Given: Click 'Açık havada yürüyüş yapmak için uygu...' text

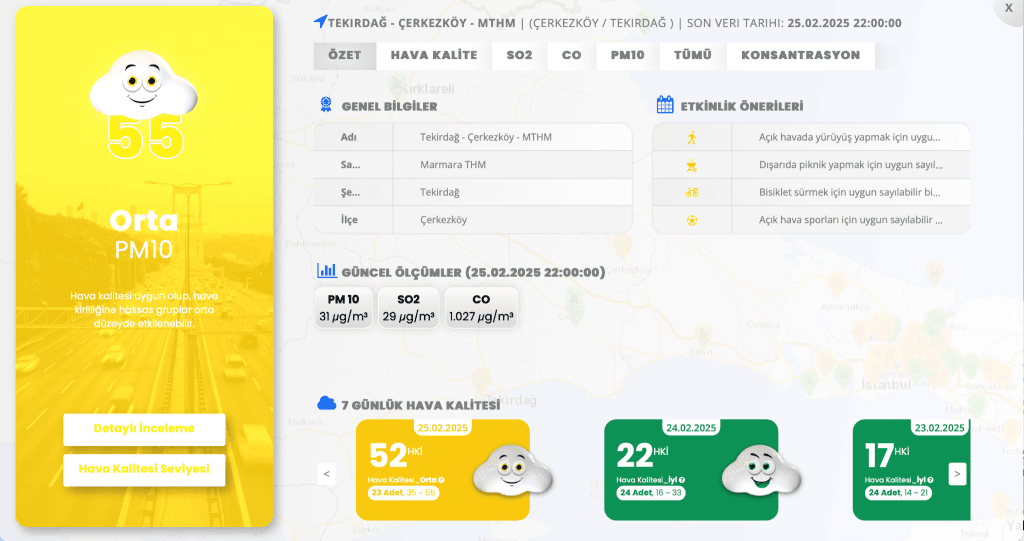Looking at the screenshot, I should 849,137.
